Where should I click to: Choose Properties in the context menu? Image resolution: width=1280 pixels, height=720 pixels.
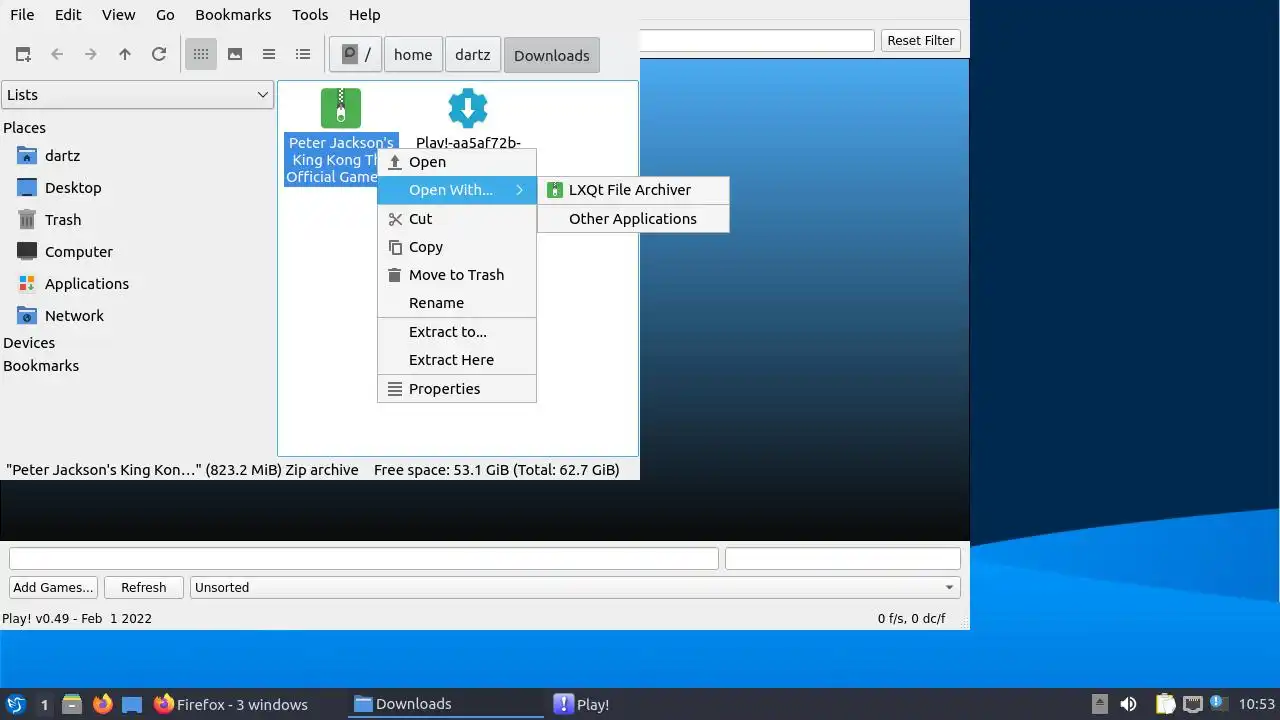pos(457,389)
